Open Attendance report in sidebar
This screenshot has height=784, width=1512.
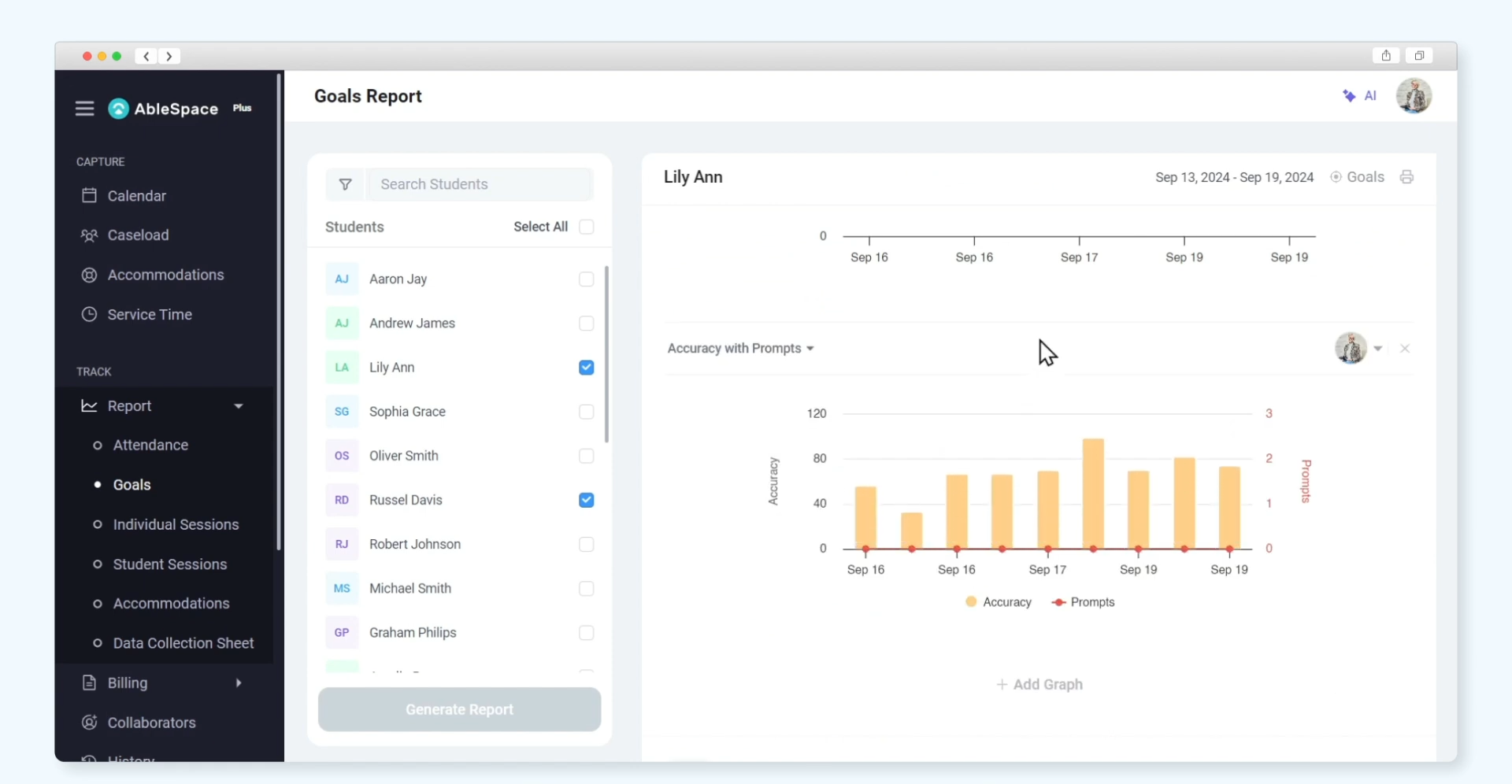(150, 446)
